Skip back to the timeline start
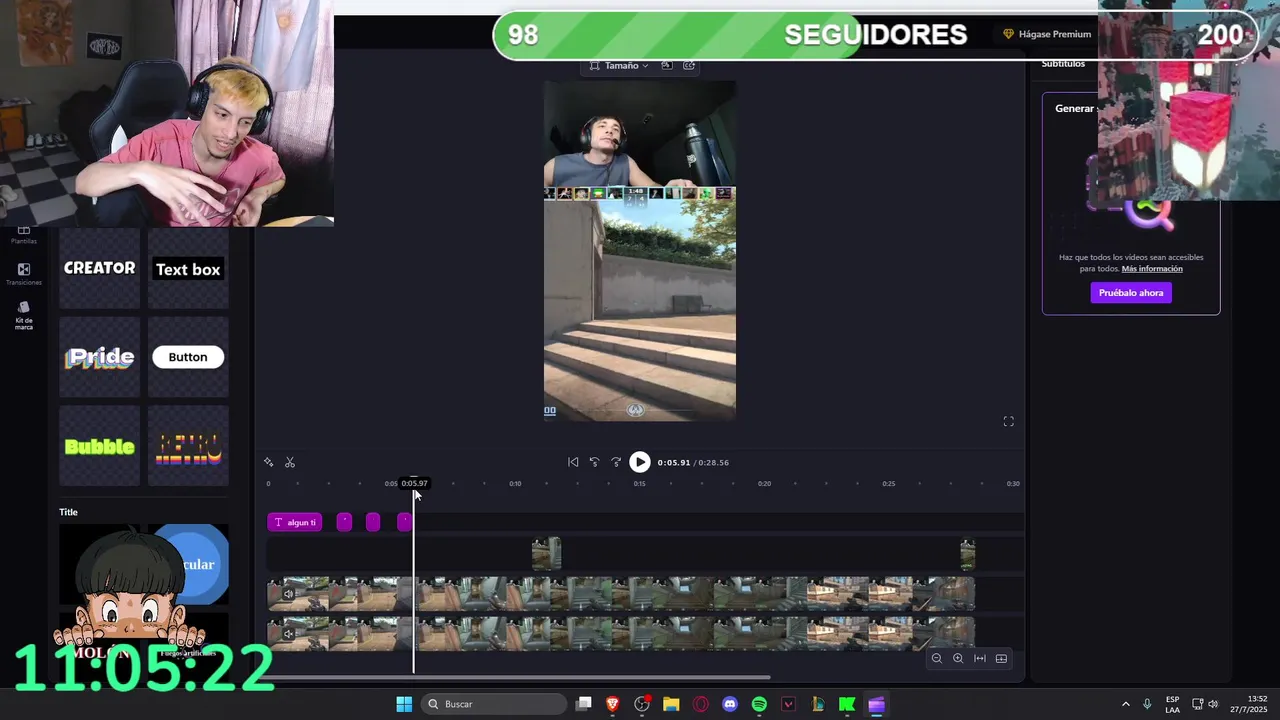 [573, 462]
